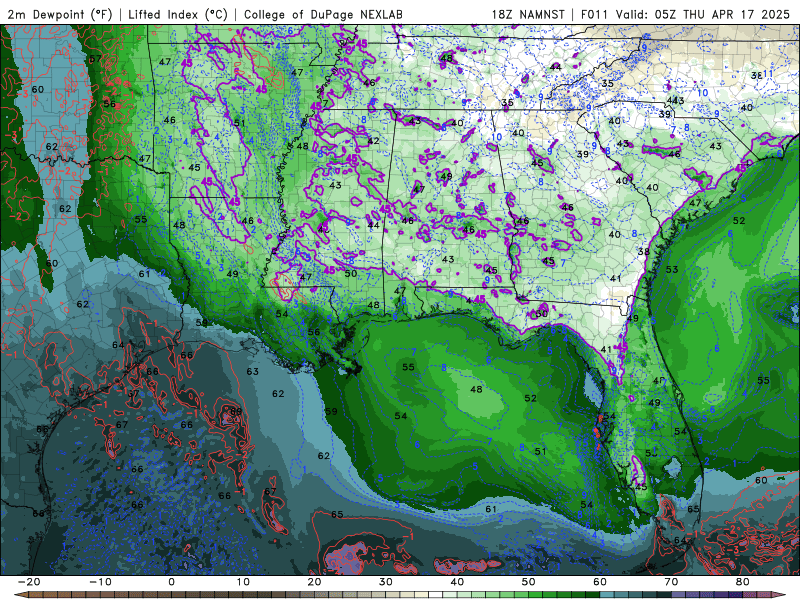This screenshot has height=600, width=800.
Task: Click the '60' colorbar scale label
Action: click(x=600, y=582)
